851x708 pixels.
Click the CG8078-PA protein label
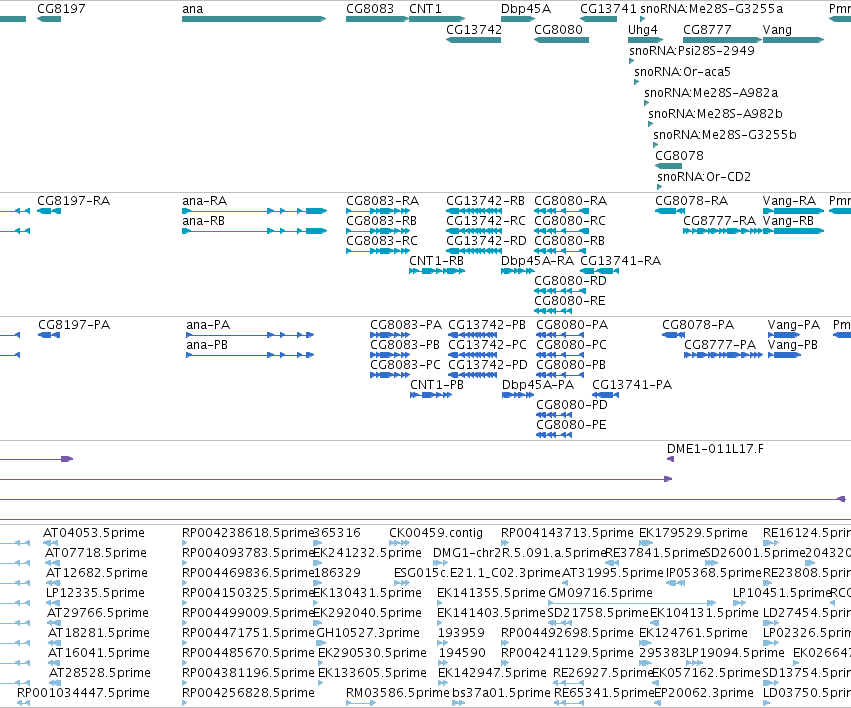tap(698, 325)
